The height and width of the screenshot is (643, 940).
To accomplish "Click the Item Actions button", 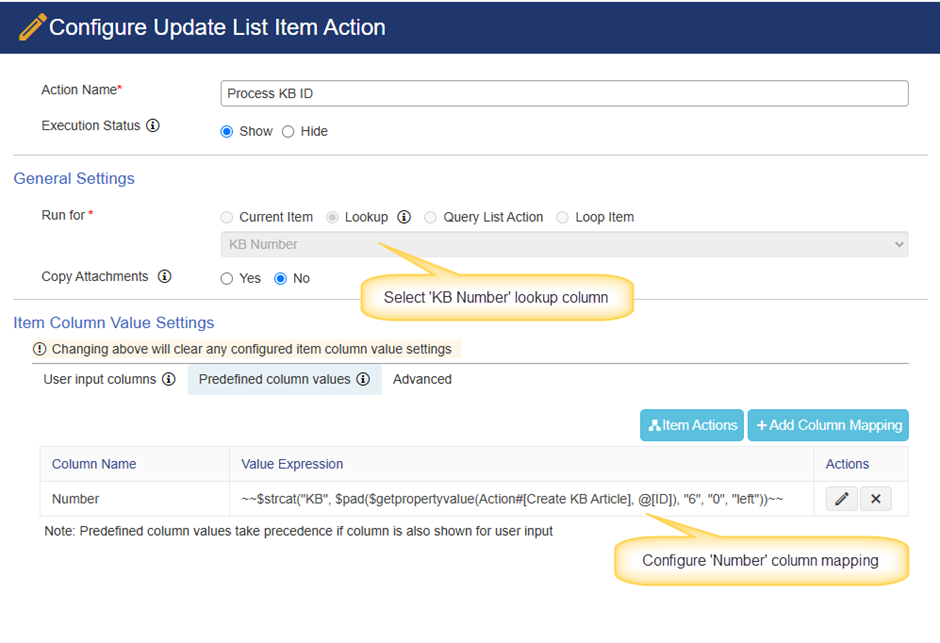I will pos(692,425).
